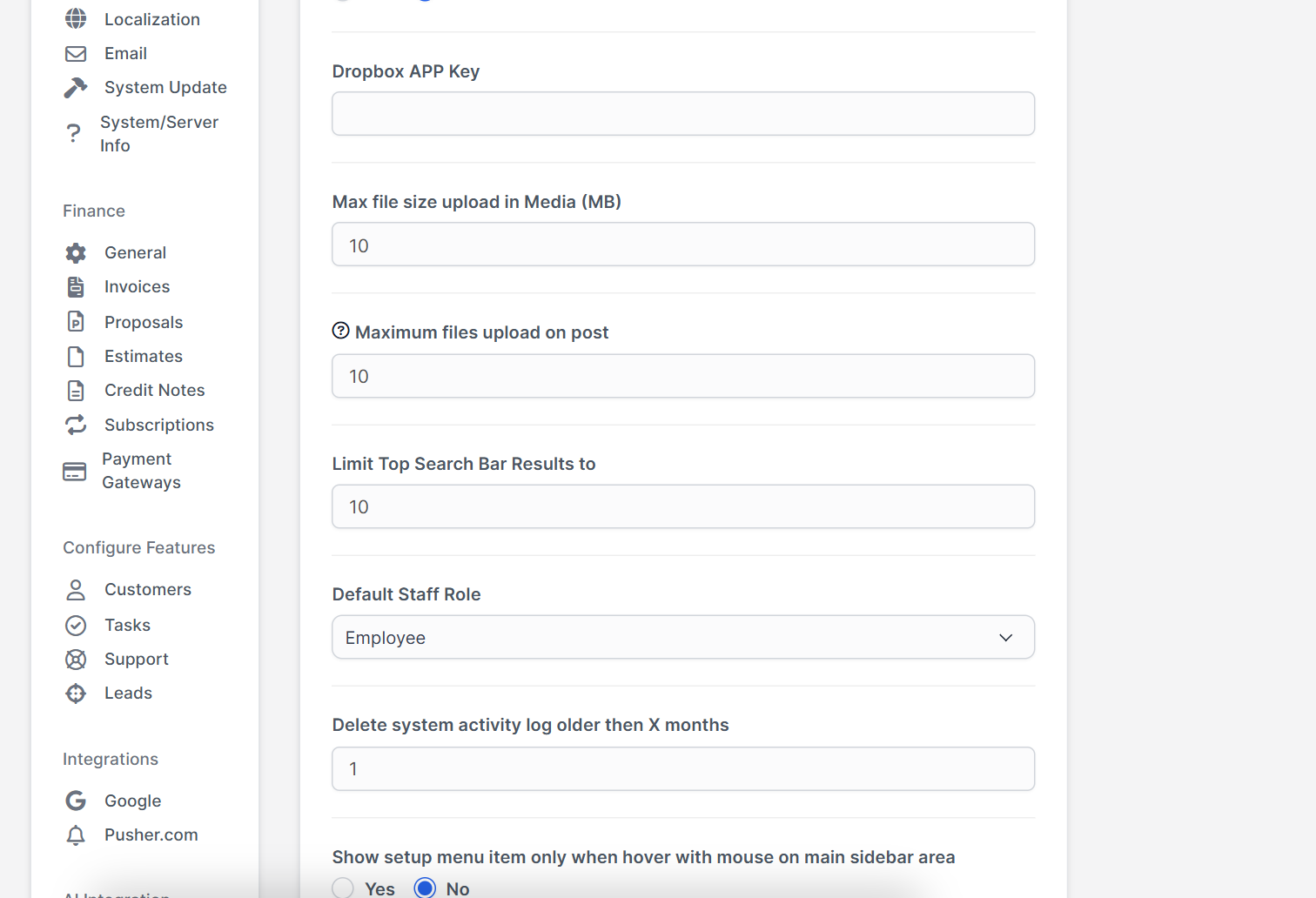Click the Maximum files upload on post field

[x=683, y=376]
